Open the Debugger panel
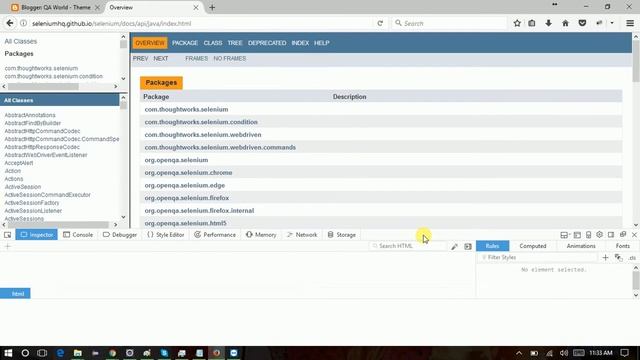640x360 pixels. (120, 235)
